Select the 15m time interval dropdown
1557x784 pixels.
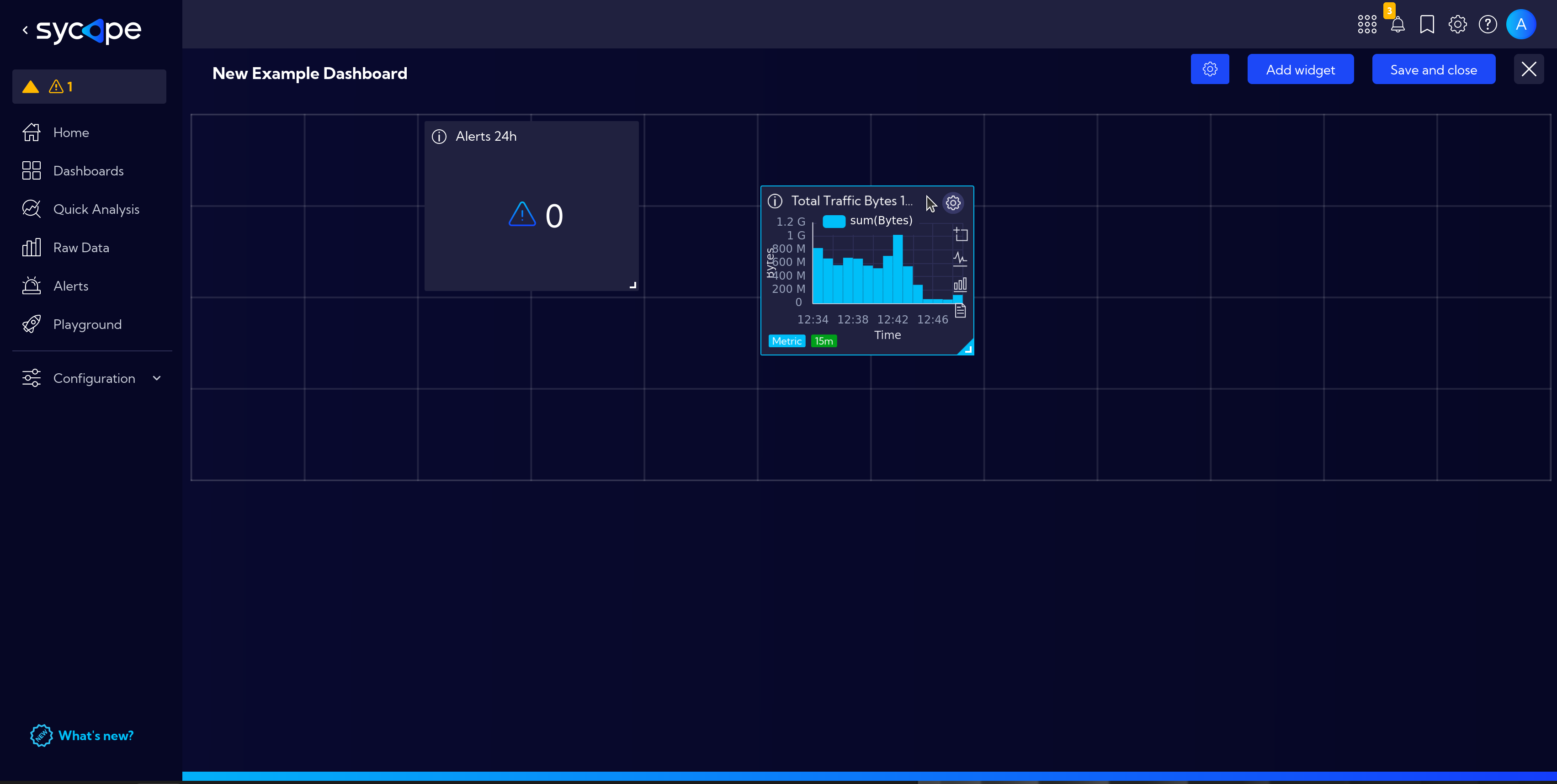[x=823, y=341]
